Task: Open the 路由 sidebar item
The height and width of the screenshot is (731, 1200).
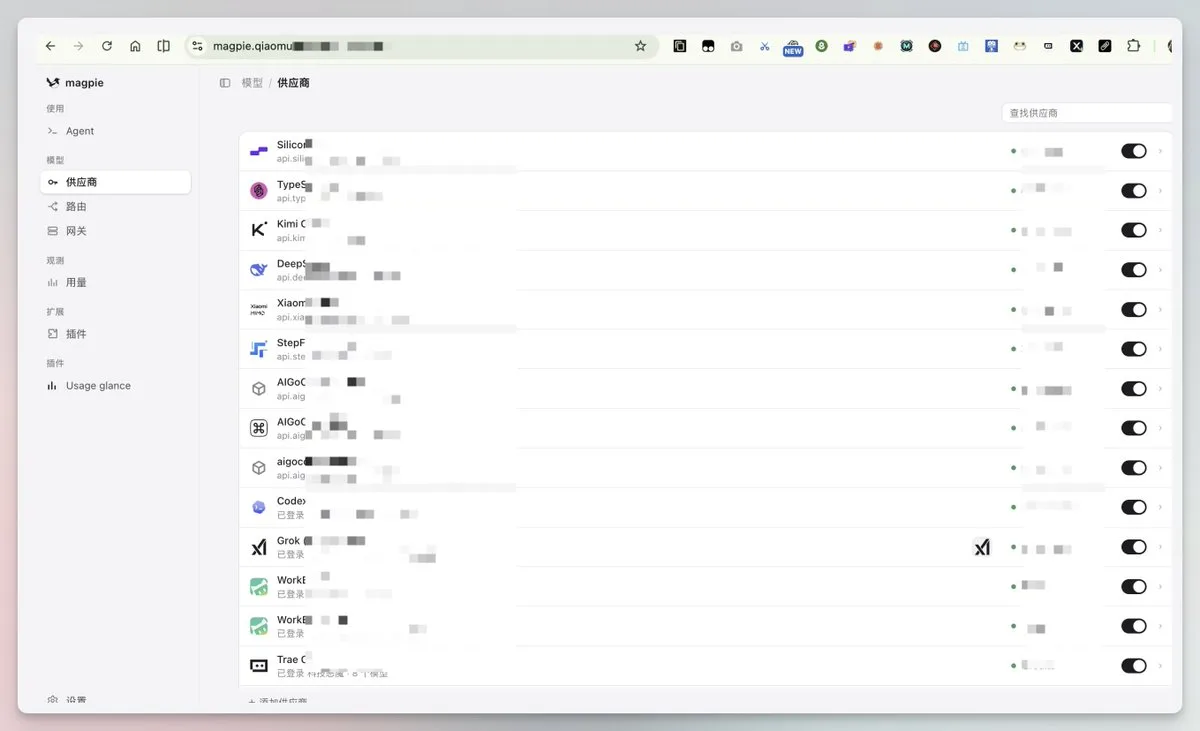Action: tap(115, 206)
